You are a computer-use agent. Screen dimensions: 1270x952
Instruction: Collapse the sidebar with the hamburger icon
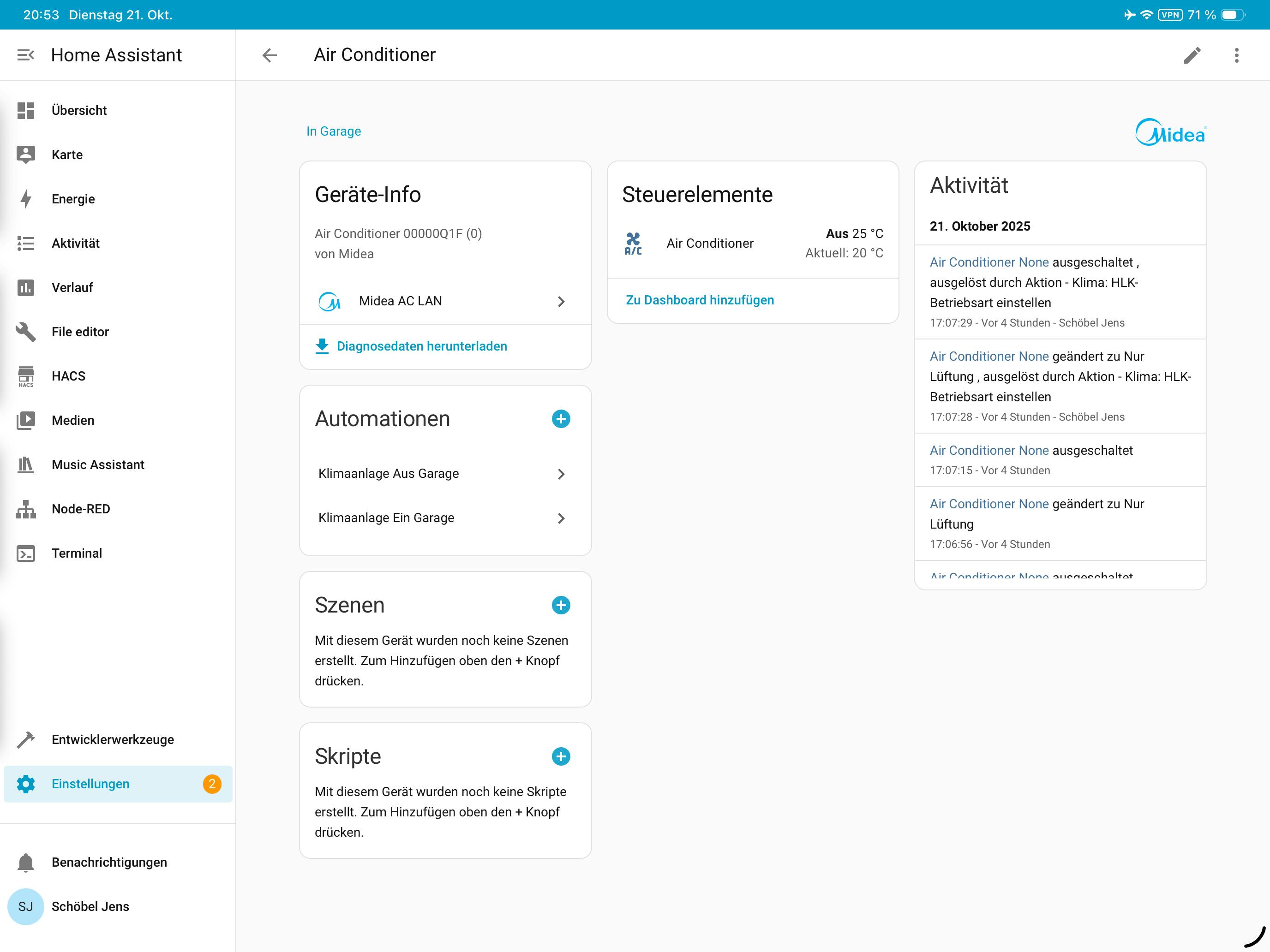25,55
